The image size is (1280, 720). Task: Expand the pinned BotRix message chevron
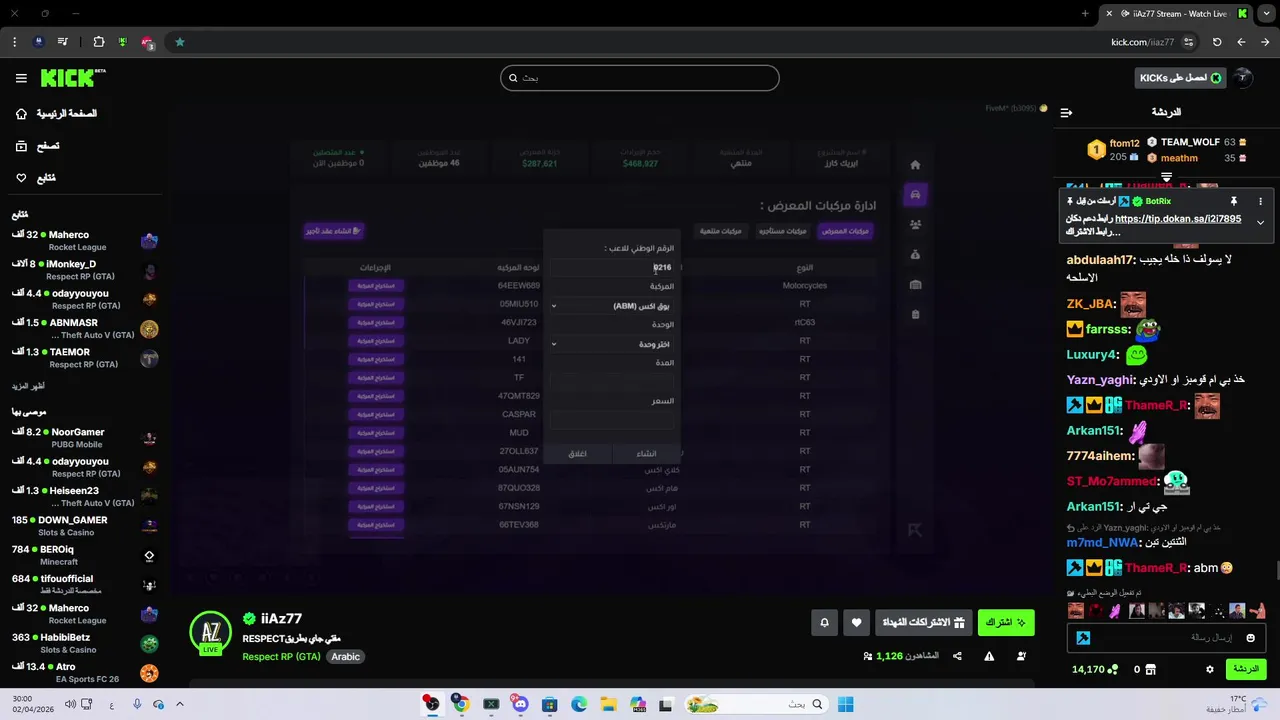[1260, 222]
